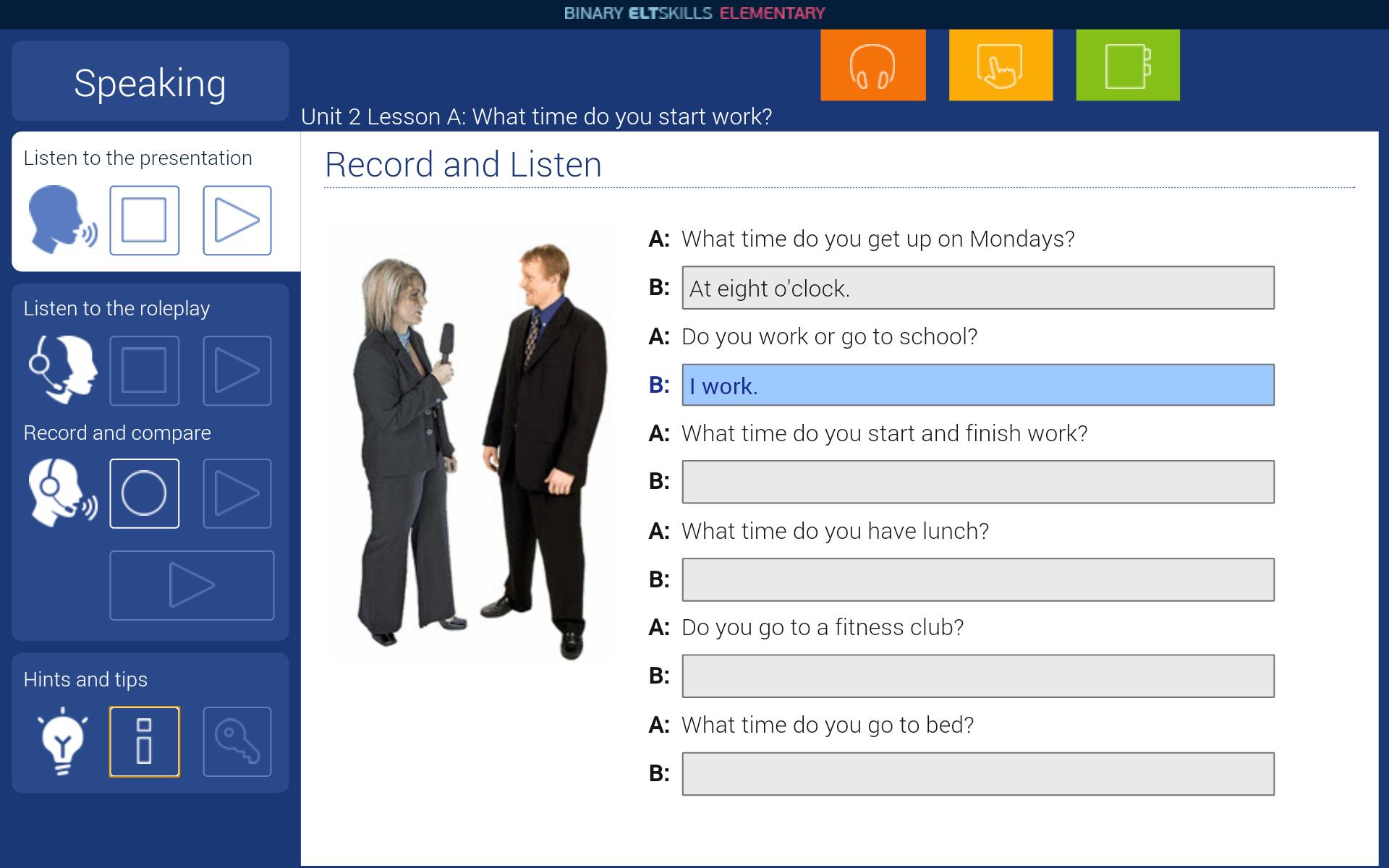Start recording with the circle record button
Screen dimensions: 1389x868
click(145, 493)
